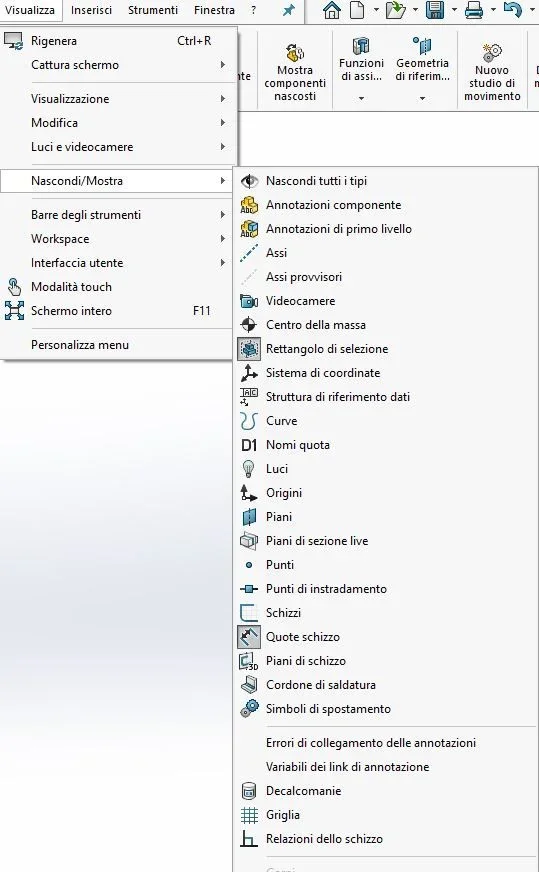Screen dimensions: 539x872
Task: Click Rigenera in Visualizza menu
Action: pyautogui.click(x=118, y=41)
